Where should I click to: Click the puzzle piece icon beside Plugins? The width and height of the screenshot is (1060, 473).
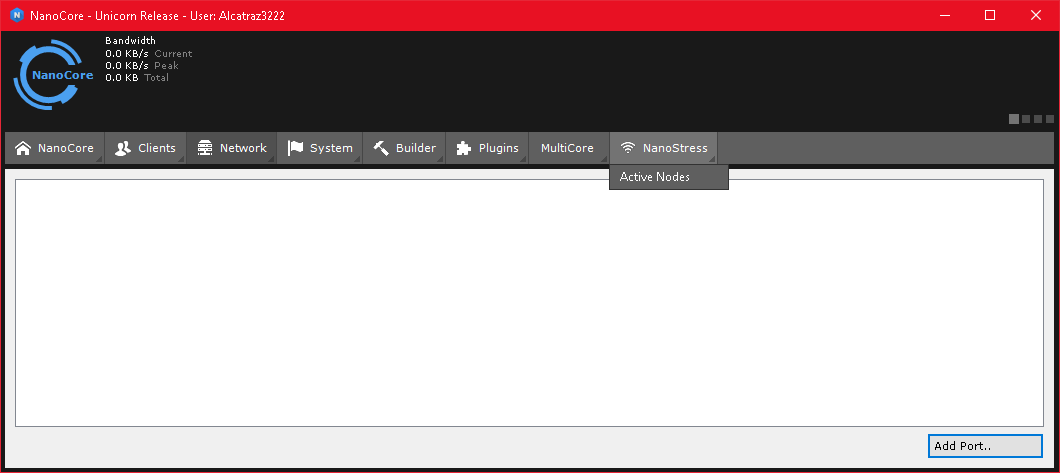[x=463, y=148]
